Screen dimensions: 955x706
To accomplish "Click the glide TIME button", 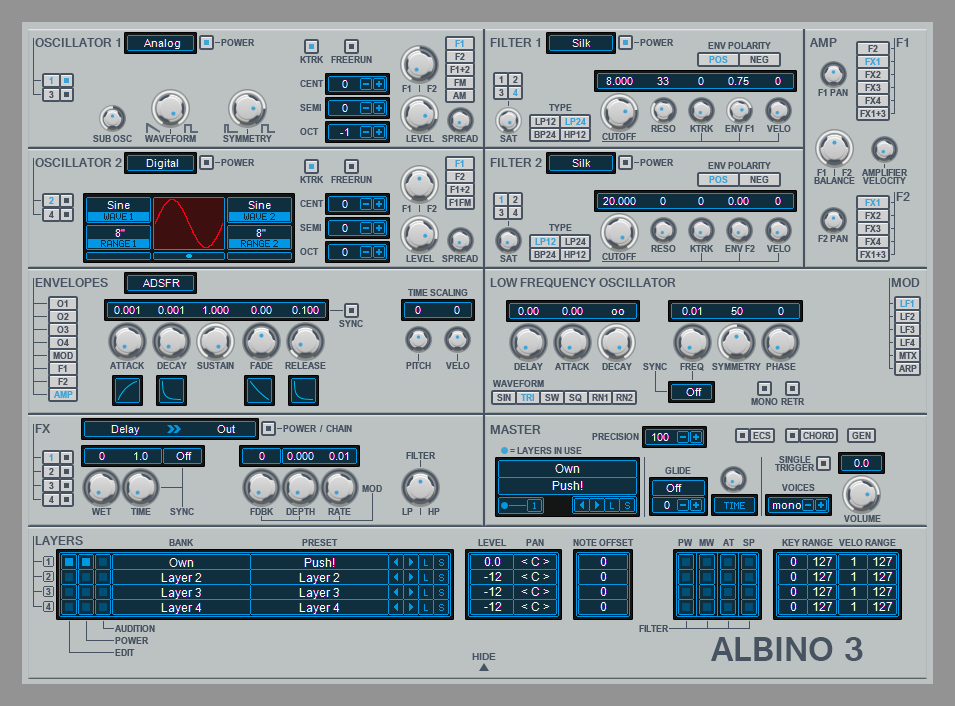I will tap(735, 505).
